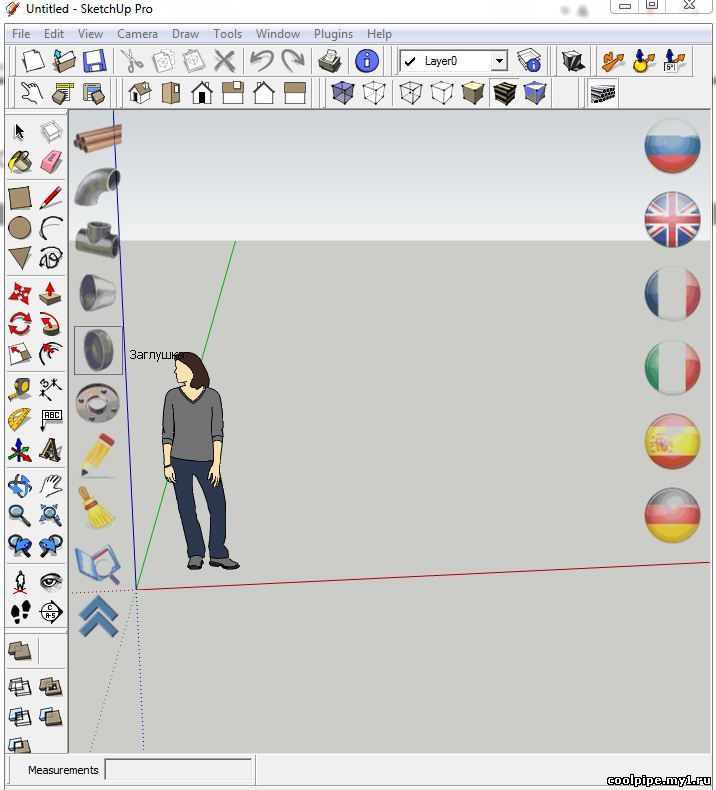Image resolution: width=716 pixels, height=790 pixels.
Task: Select the red pencil Line tool
Action: pos(51,198)
